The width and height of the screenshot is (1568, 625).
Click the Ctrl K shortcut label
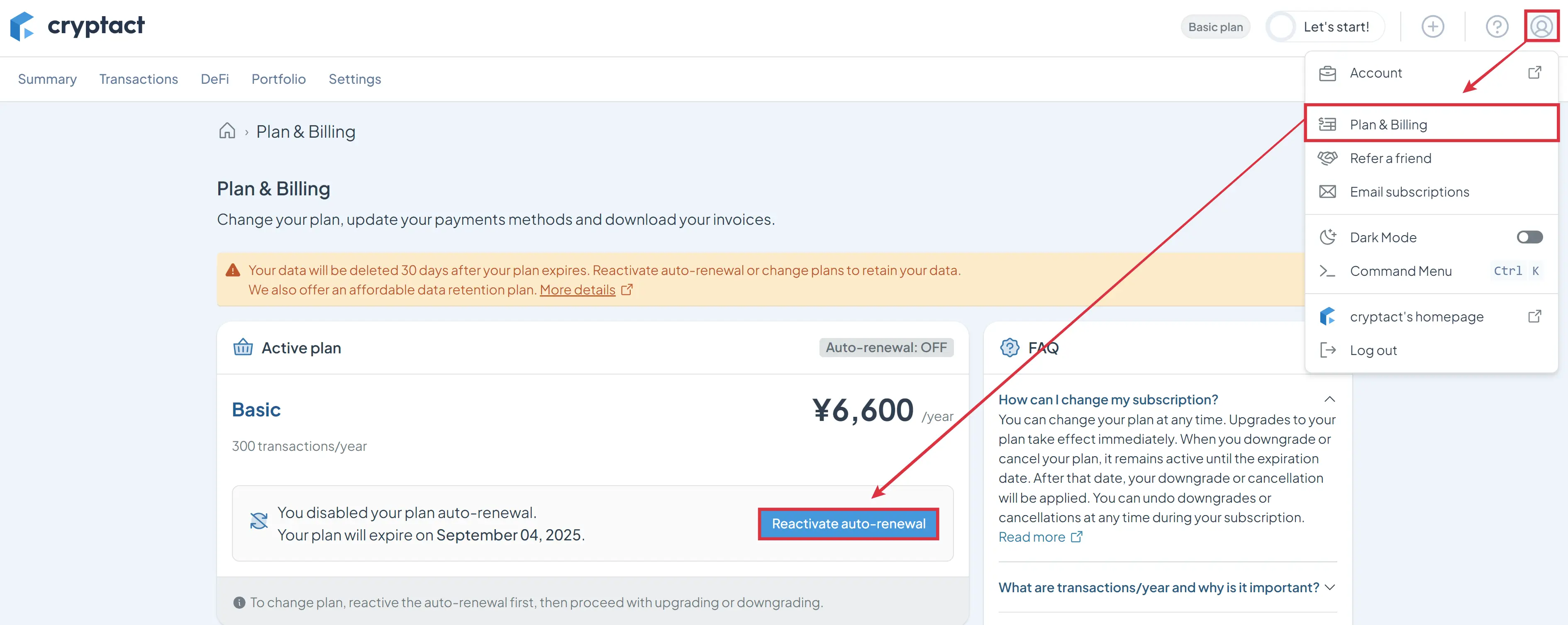click(1517, 271)
